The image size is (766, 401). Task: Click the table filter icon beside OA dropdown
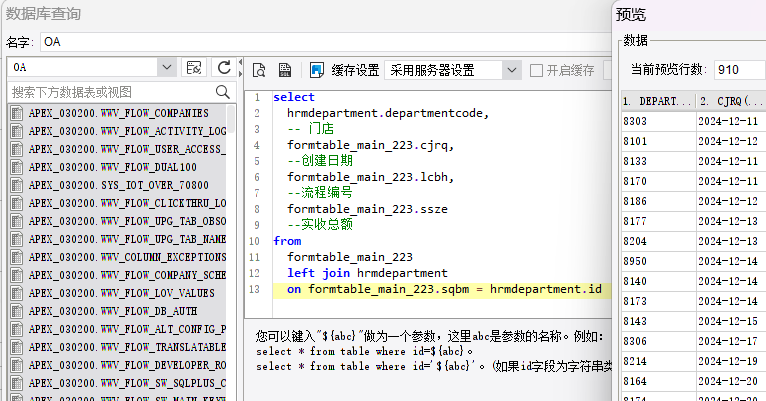[195, 67]
